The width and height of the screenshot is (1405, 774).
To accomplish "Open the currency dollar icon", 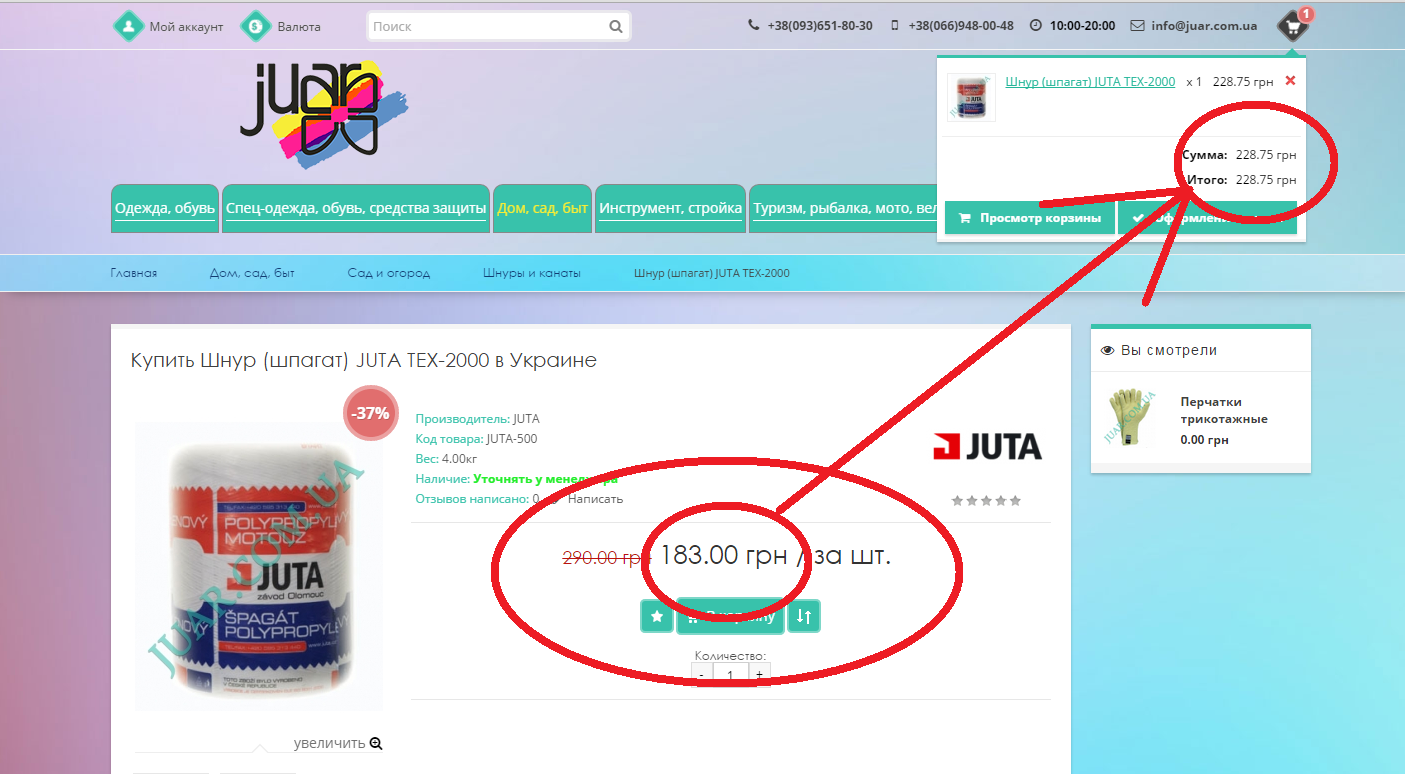I will 256,26.
